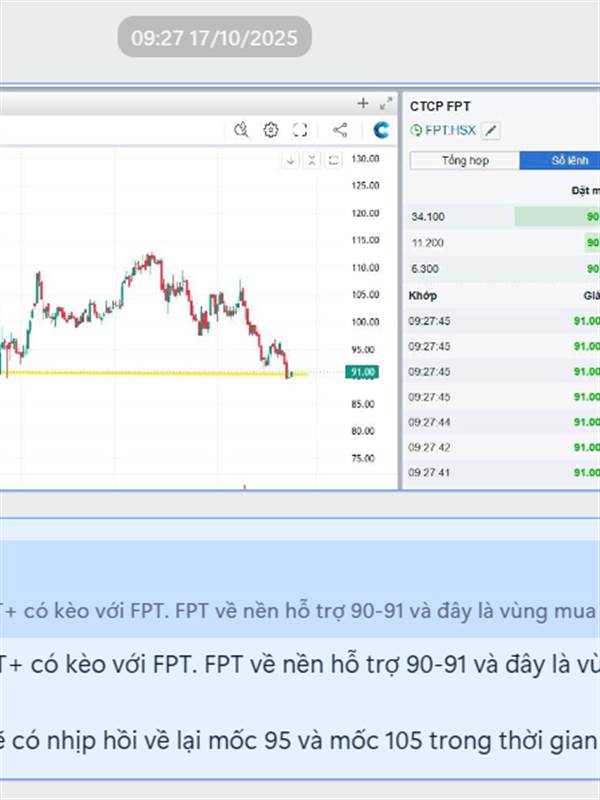This screenshot has height=800, width=600.
Task: Click the 120.00 price axis label
Action: tap(365, 213)
